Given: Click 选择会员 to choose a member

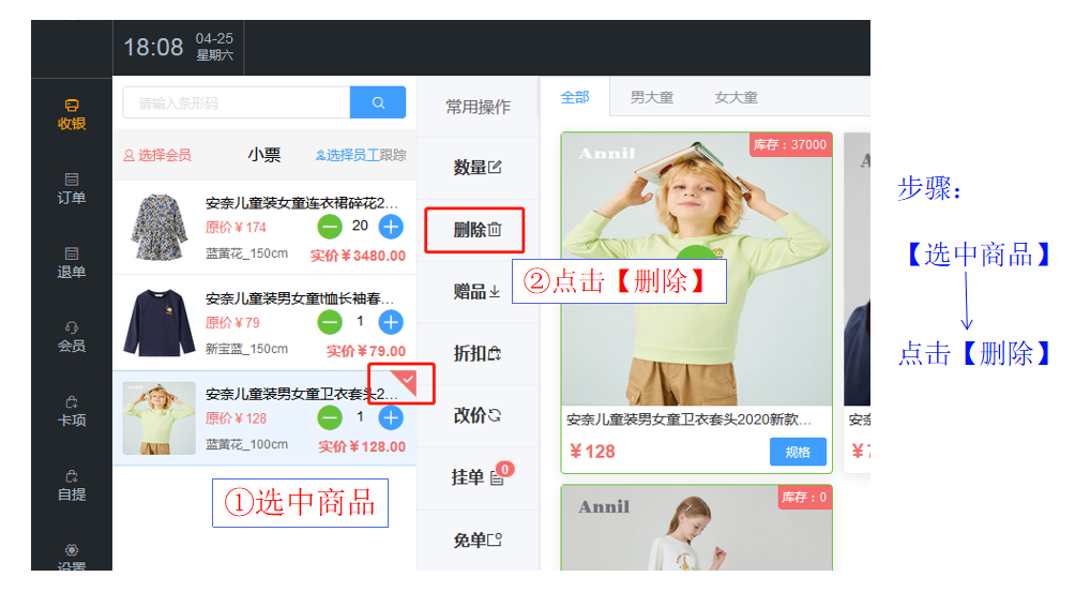Looking at the screenshot, I should tap(157, 155).
